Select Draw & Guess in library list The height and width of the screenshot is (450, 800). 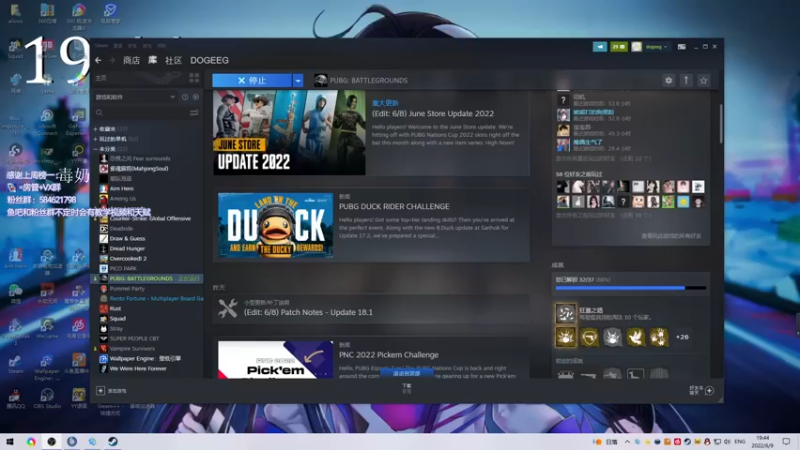click(127, 238)
